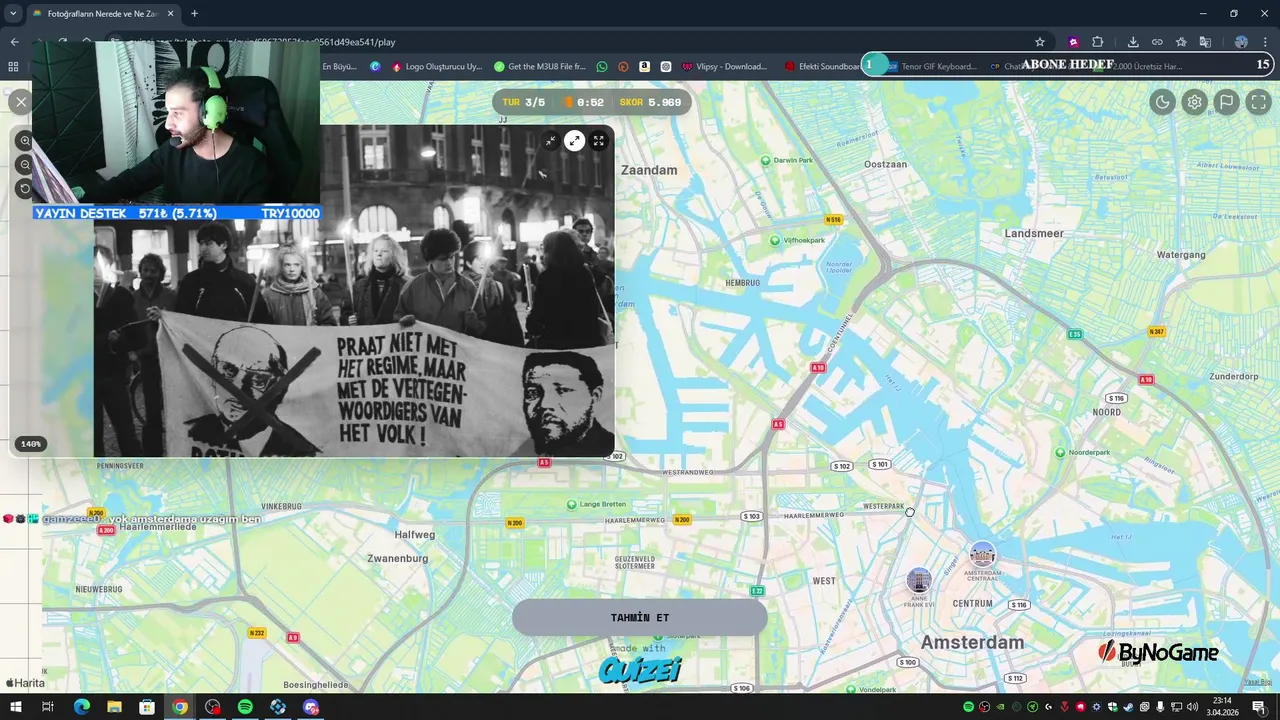This screenshot has height=720, width=1280.
Task: Close the Fotoğrafların Nerede tab
Action: point(170,14)
